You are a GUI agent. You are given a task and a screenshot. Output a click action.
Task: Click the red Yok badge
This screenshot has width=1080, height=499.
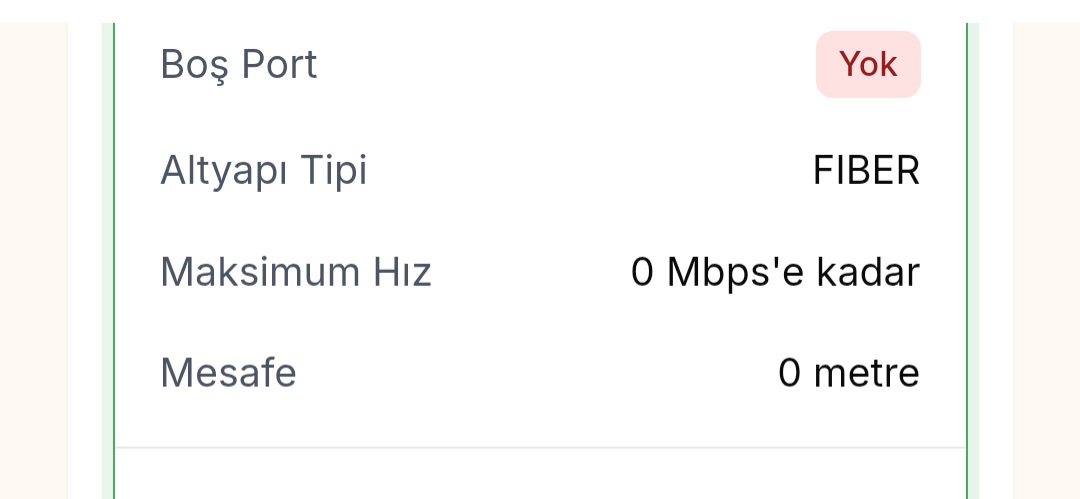tap(868, 65)
